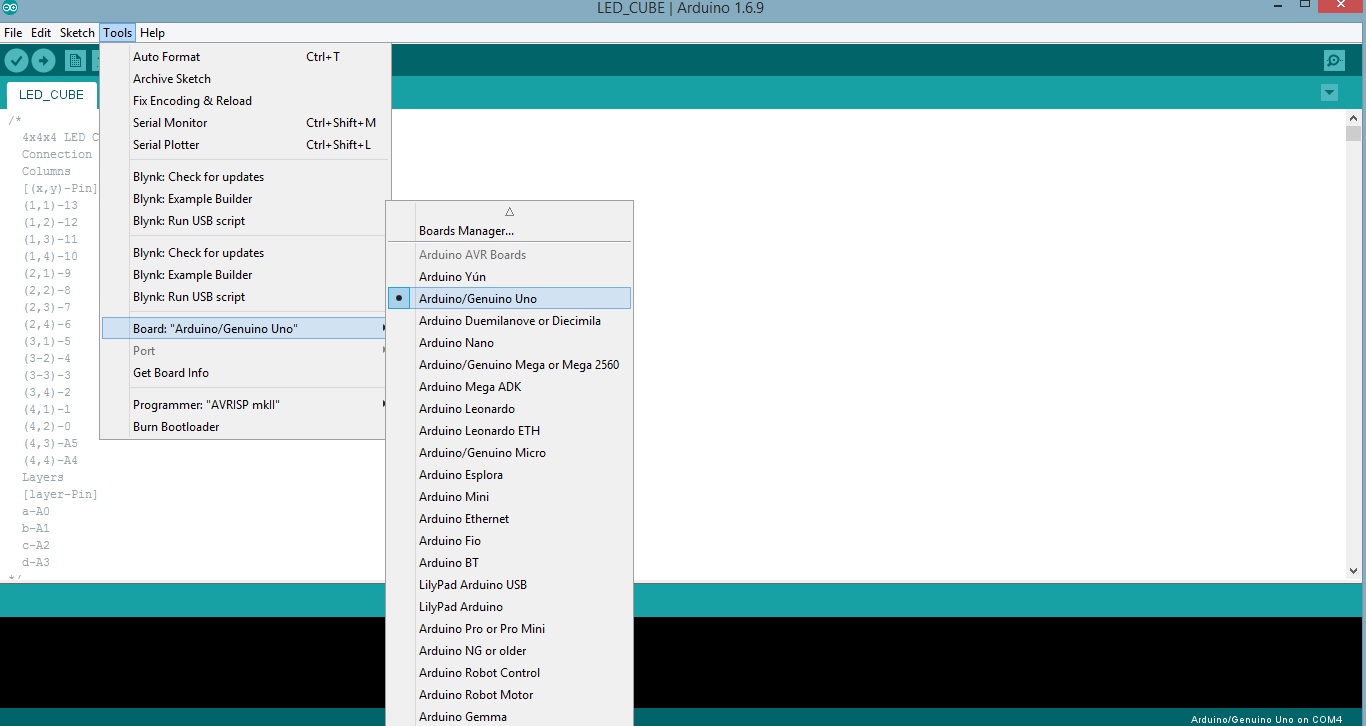
Task: Choose Auto Format
Action: click(244, 57)
